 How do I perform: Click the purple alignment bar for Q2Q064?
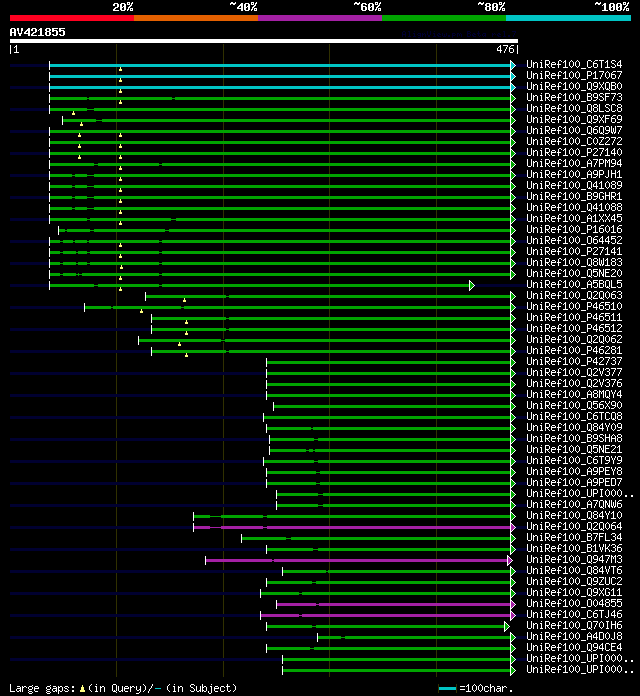pyautogui.click(x=352, y=527)
